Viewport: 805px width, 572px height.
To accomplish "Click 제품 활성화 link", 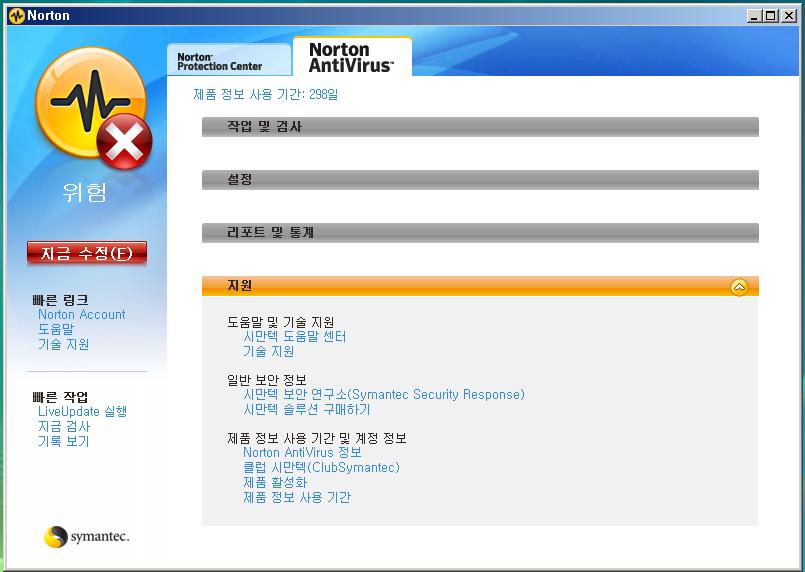I will (275, 482).
